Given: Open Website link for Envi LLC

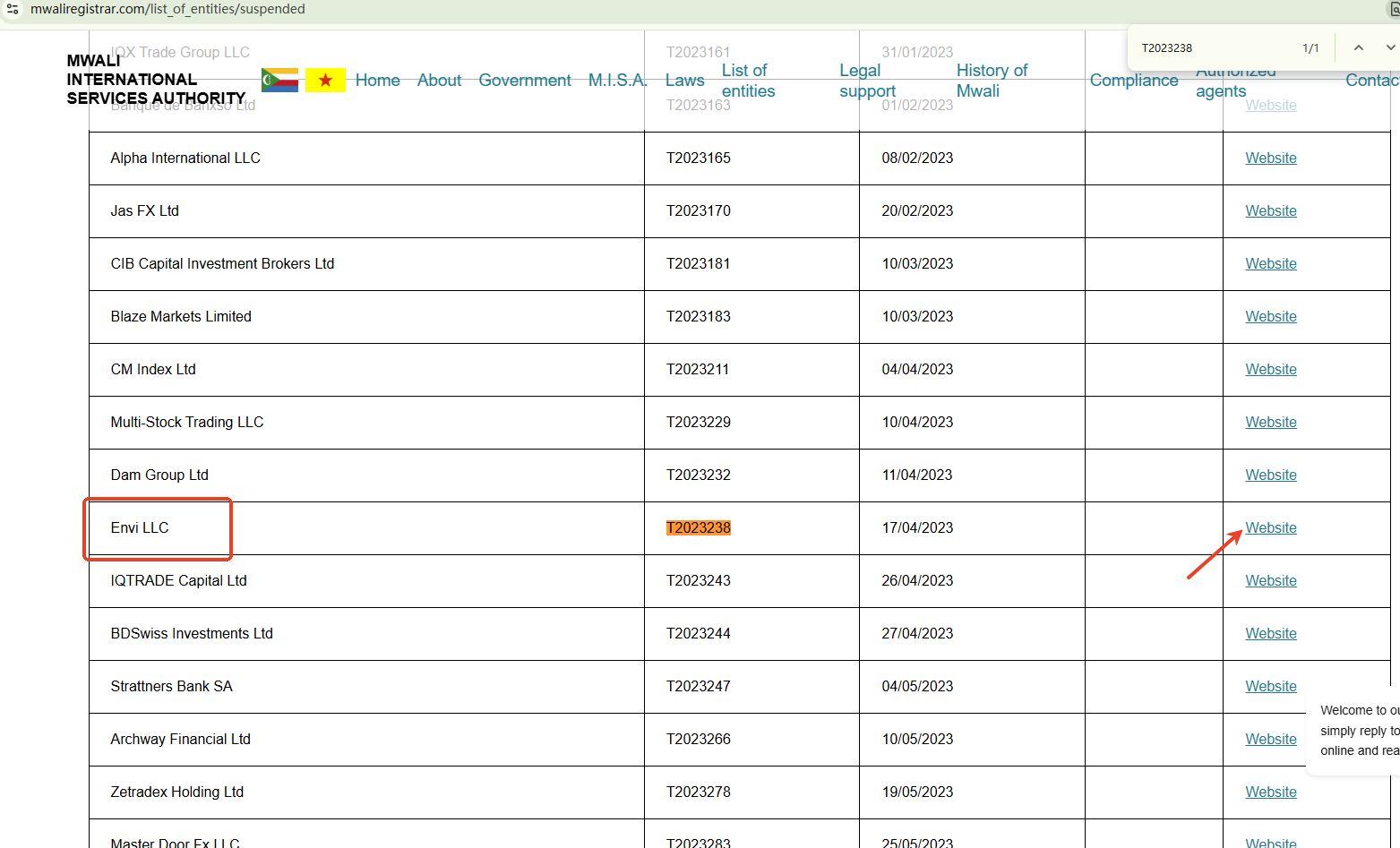Looking at the screenshot, I should click(1270, 527).
